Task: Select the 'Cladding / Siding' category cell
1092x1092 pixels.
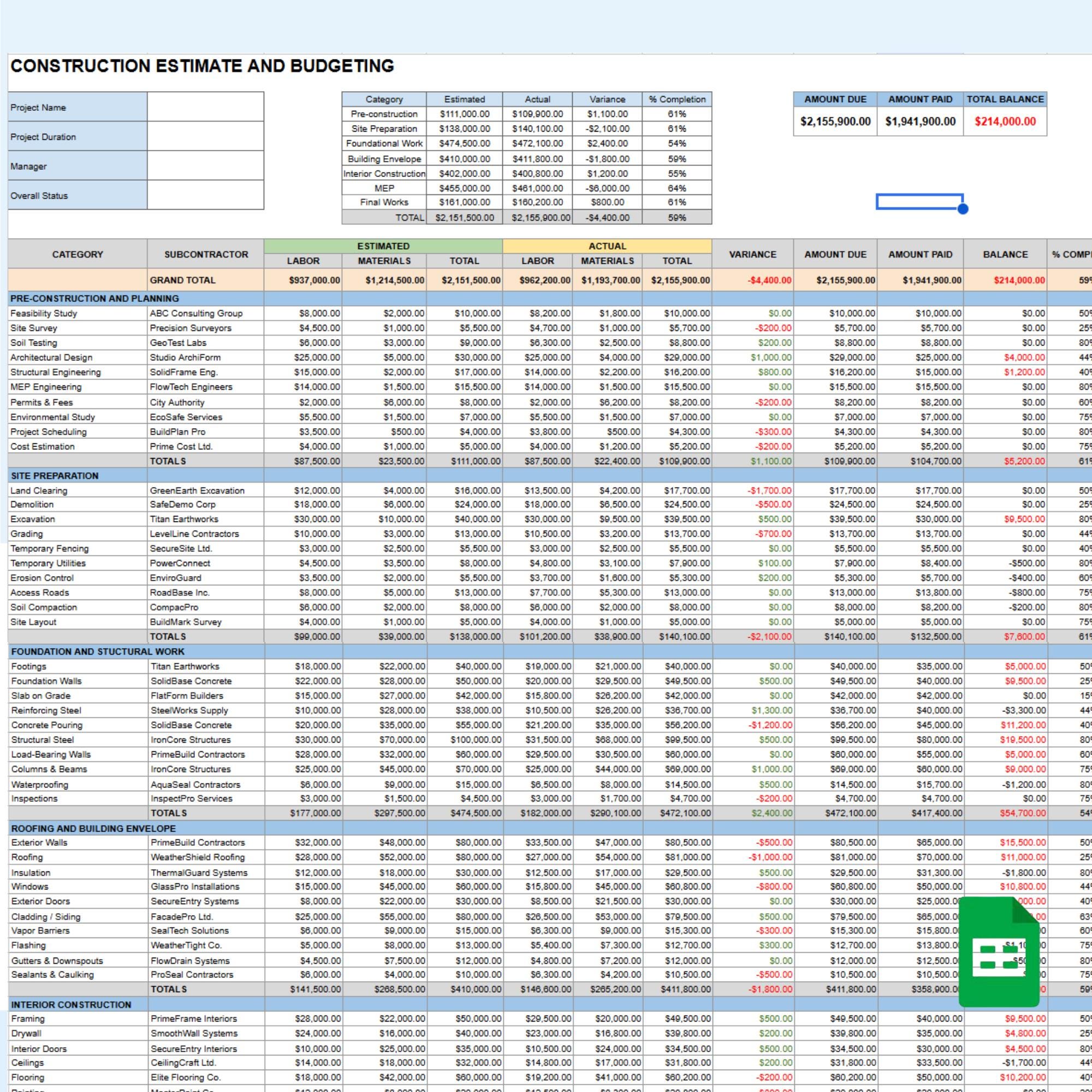Action: pyautogui.click(x=78, y=917)
